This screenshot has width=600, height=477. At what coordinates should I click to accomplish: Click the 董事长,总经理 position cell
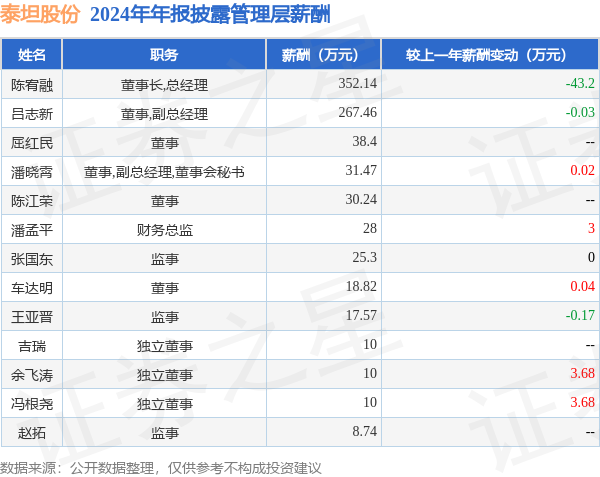click(x=164, y=85)
